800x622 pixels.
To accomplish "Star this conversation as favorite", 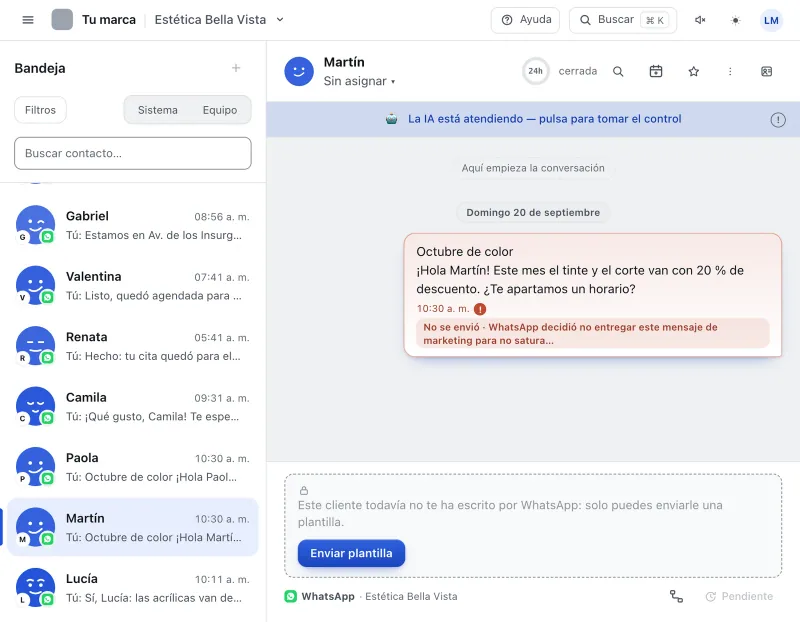I will tap(693, 71).
